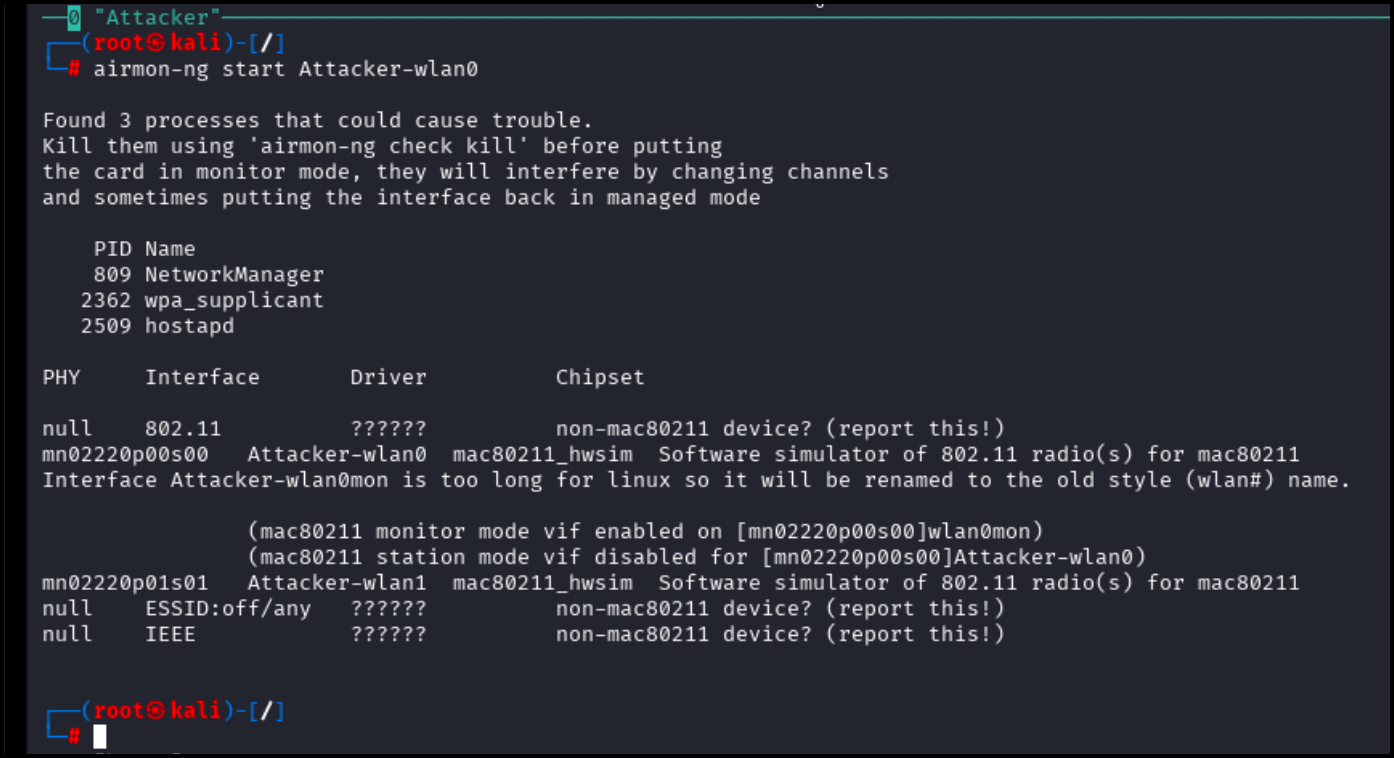Click the red hash sign of the last prompt
Image resolution: width=1394 pixels, height=758 pixels.
[x=74, y=737]
